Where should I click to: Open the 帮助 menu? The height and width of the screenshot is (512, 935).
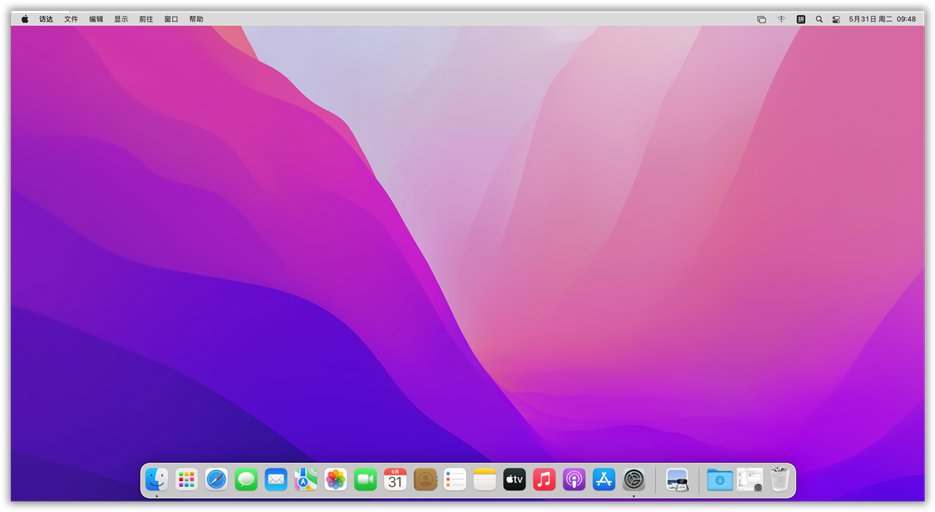click(x=196, y=19)
